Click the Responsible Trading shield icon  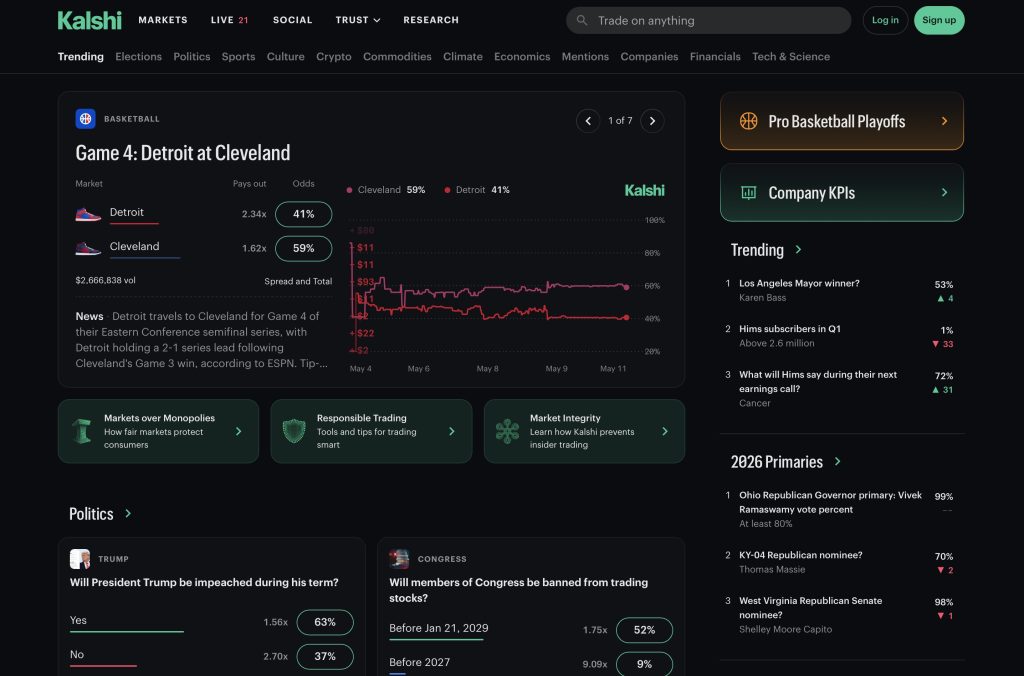(x=294, y=431)
